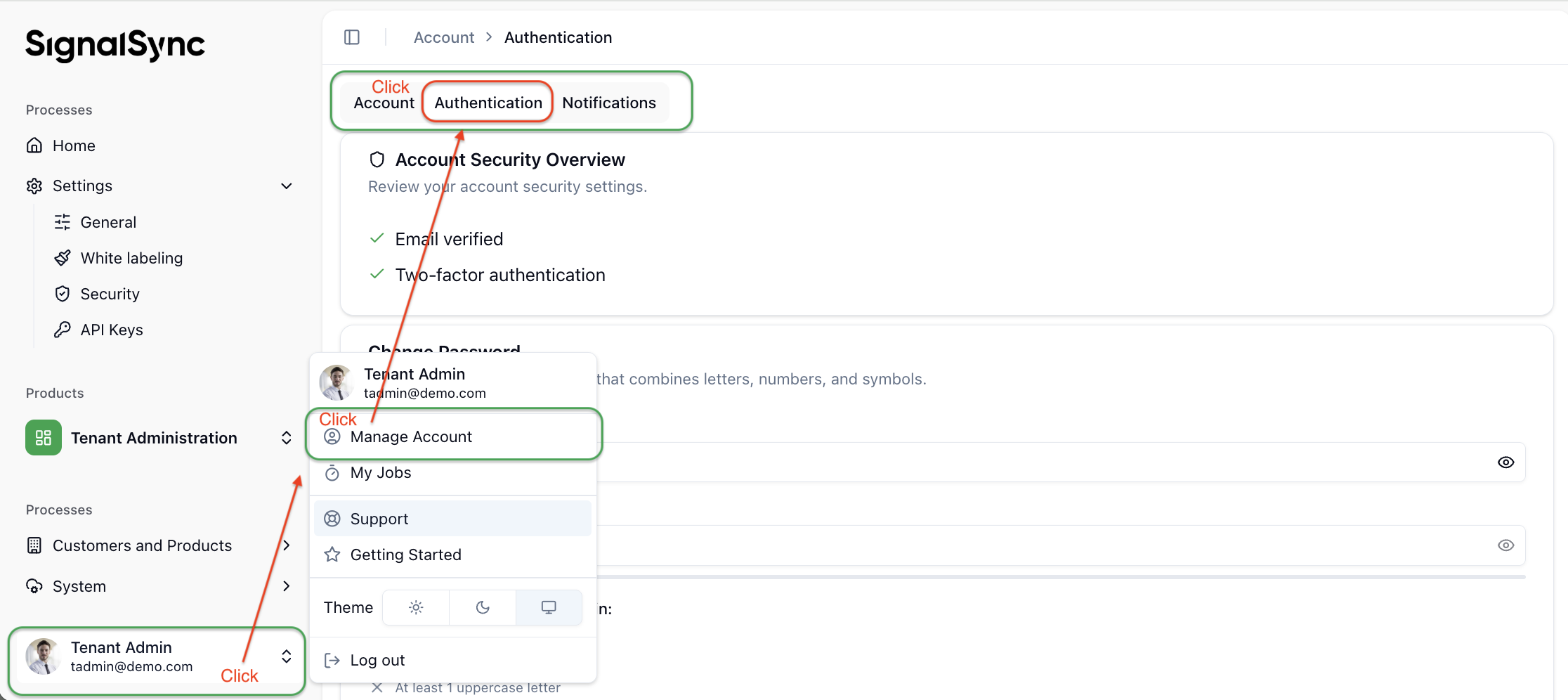Click the Account Security Overview shield icon
The image size is (1568, 700).
tap(377, 160)
